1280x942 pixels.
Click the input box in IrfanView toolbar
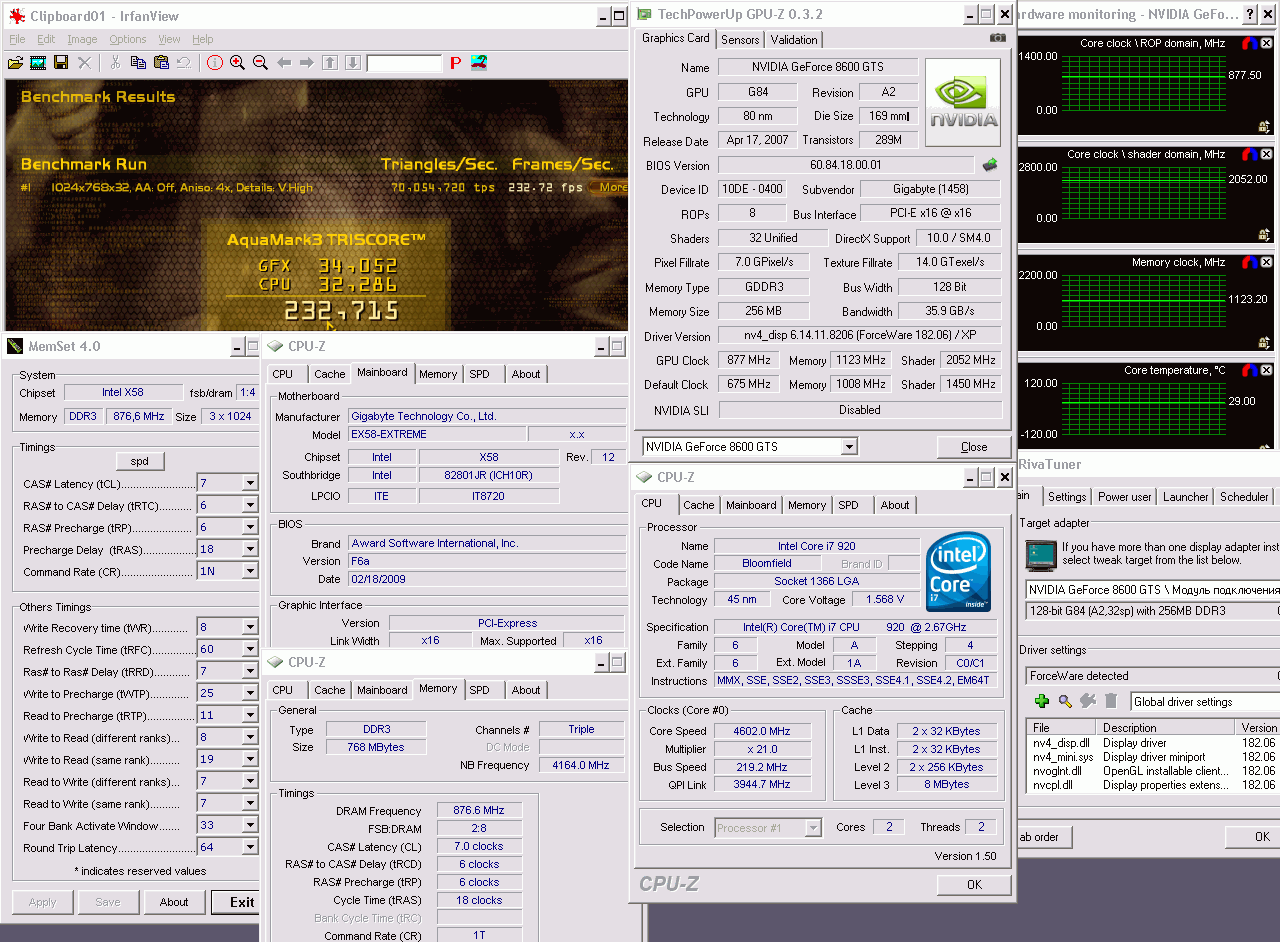[404, 63]
